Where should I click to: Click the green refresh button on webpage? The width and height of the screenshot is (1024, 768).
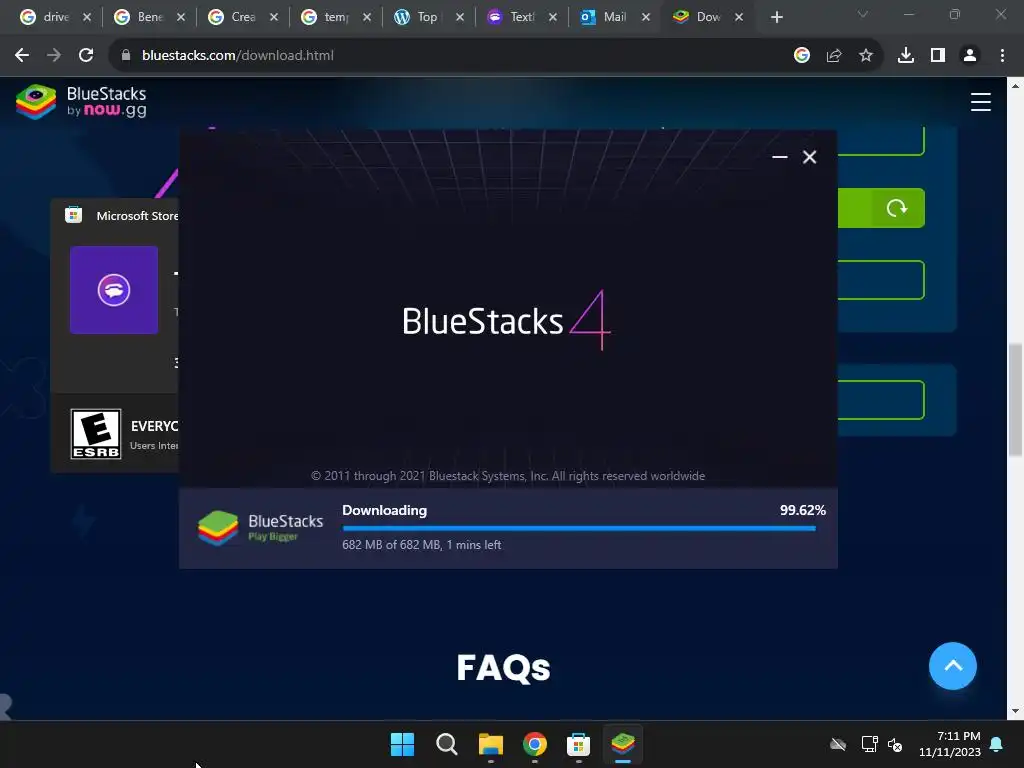click(897, 208)
